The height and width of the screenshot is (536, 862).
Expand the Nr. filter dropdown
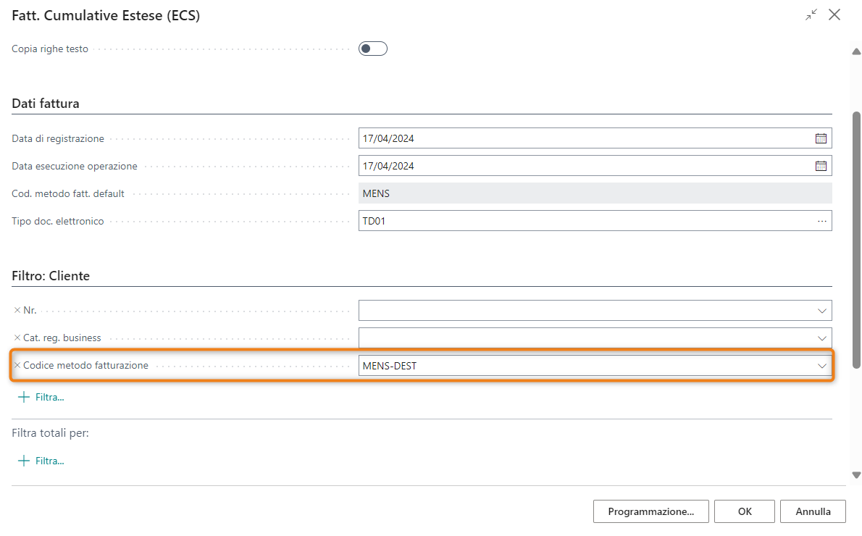(822, 311)
